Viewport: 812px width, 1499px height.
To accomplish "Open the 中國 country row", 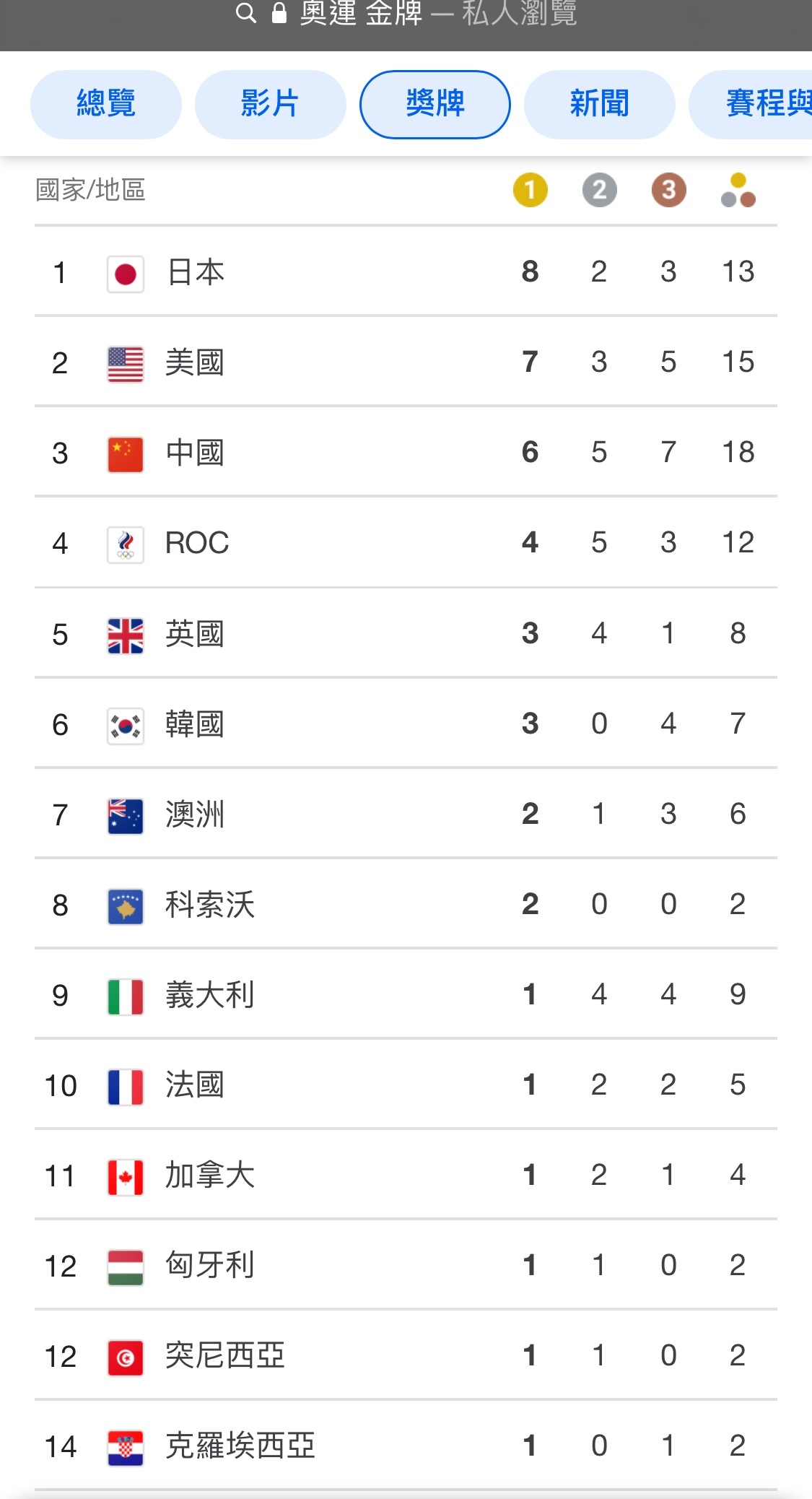I will pyautogui.click(x=406, y=452).
